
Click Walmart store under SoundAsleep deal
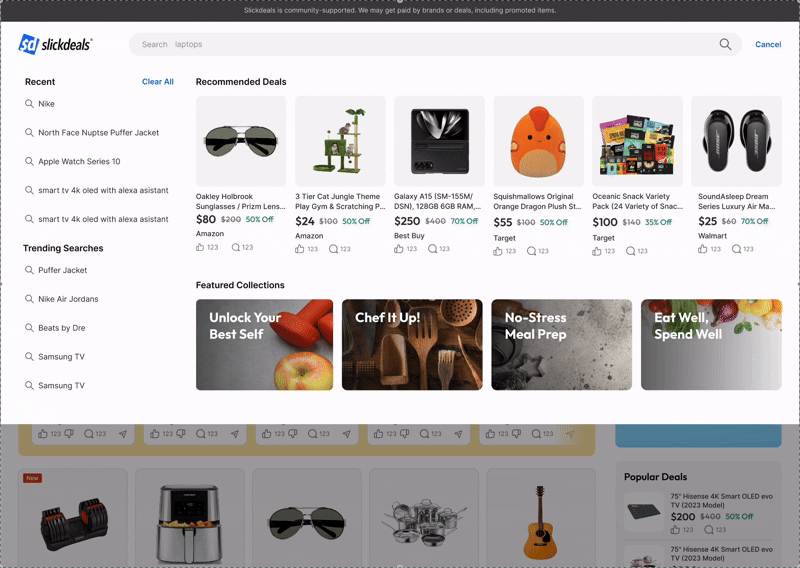(x=712, y=236)
